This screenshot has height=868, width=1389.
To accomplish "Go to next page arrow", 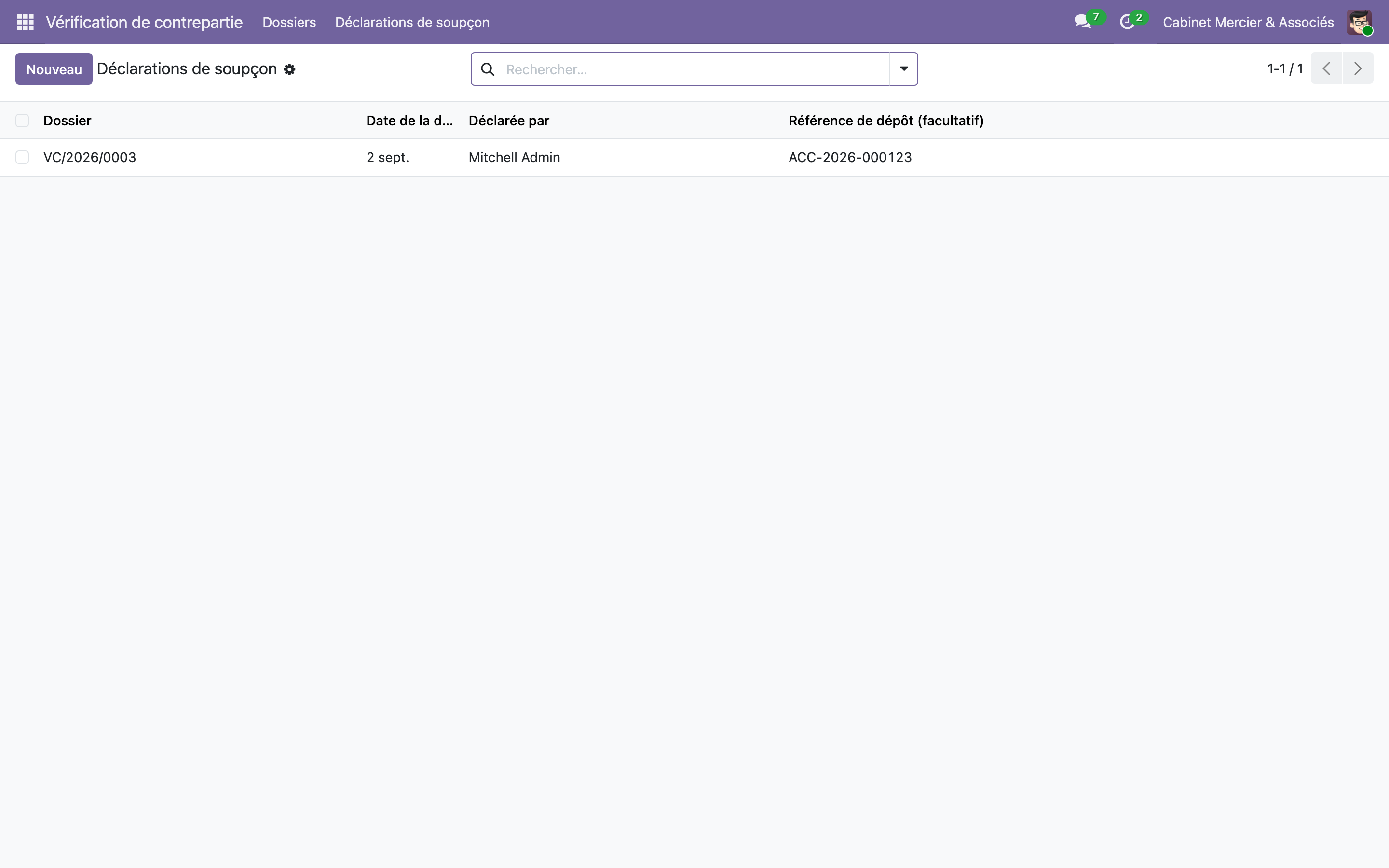I will pos(1358,68).
